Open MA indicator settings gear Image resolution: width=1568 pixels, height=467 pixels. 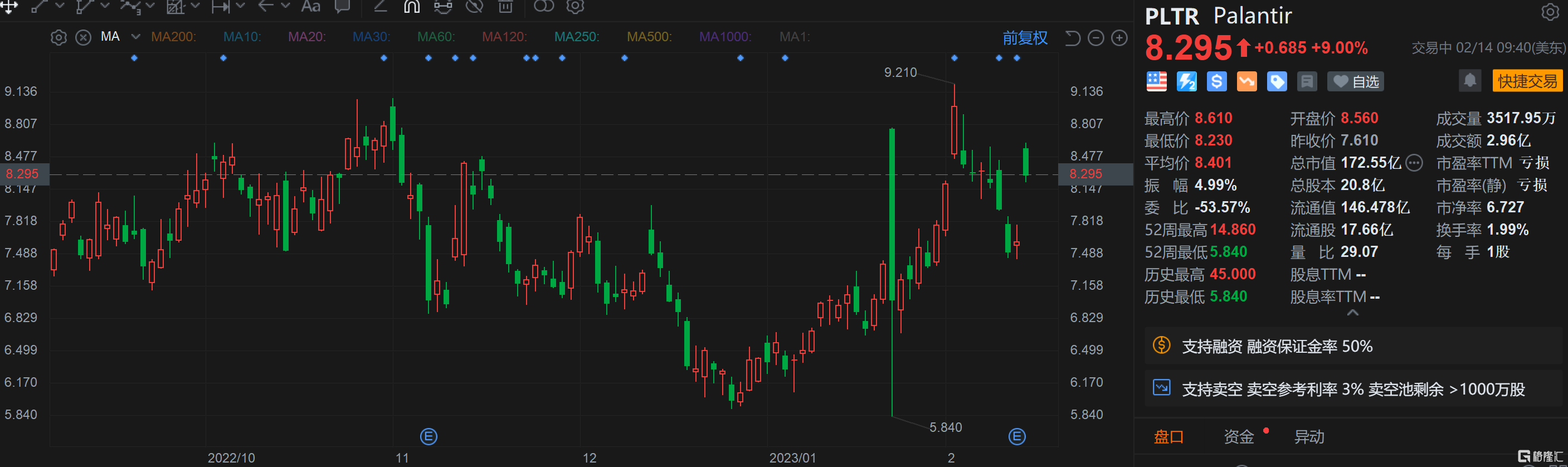(x=59, y=37)
